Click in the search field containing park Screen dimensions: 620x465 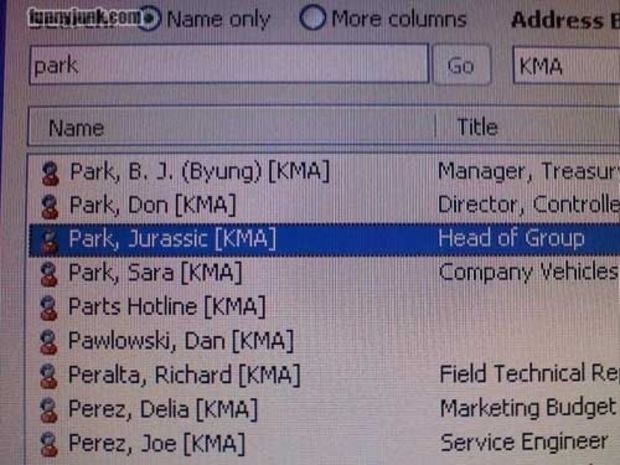click(x=228, y=66)
